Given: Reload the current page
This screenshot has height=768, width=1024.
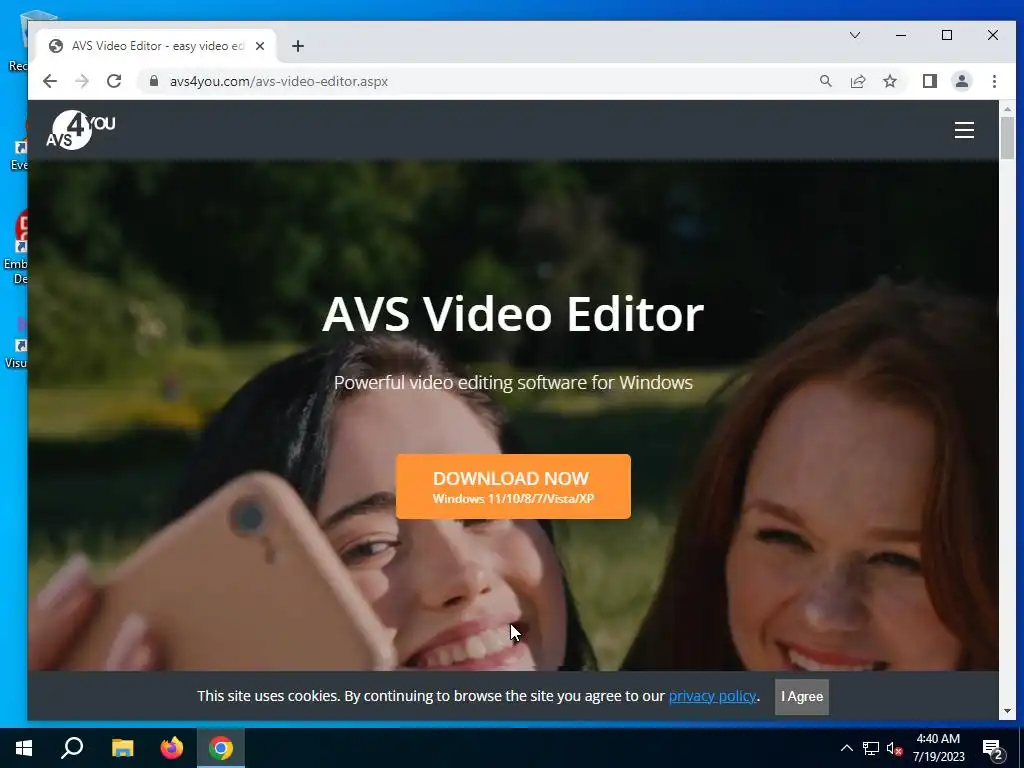Looking at the screenshot, I should pyautogui.click(x=114, y=81).
